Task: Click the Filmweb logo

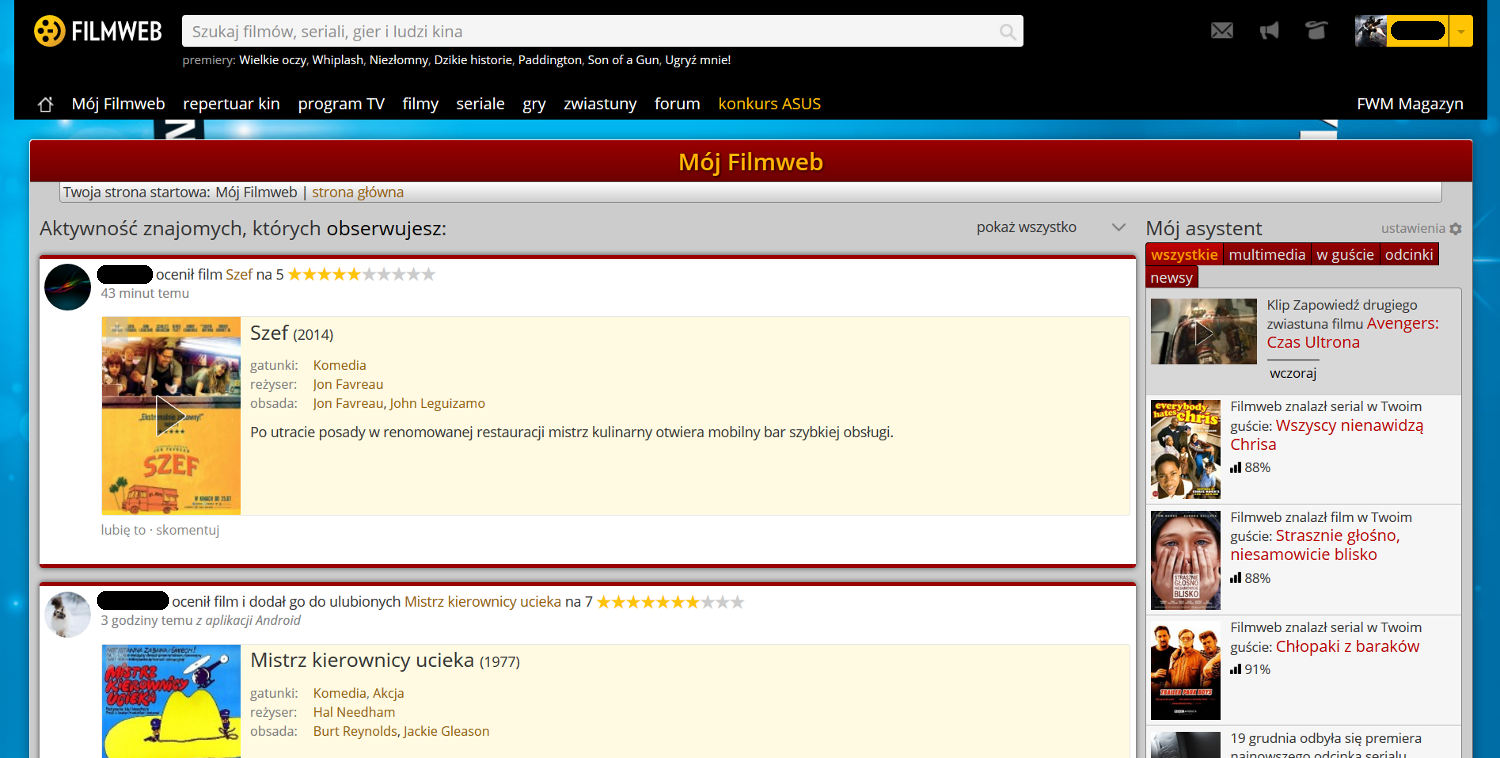Action: (98, 31)
